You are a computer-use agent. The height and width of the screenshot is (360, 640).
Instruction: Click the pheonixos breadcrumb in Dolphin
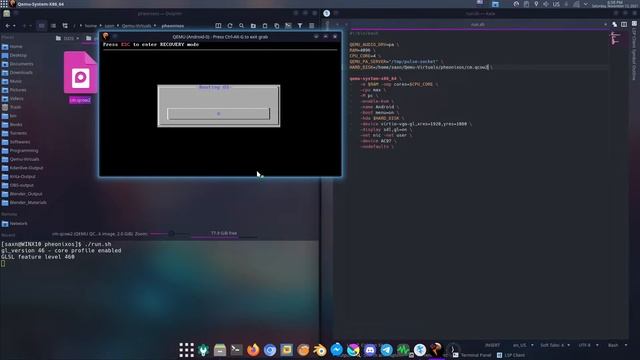click(x=173, y=26)
